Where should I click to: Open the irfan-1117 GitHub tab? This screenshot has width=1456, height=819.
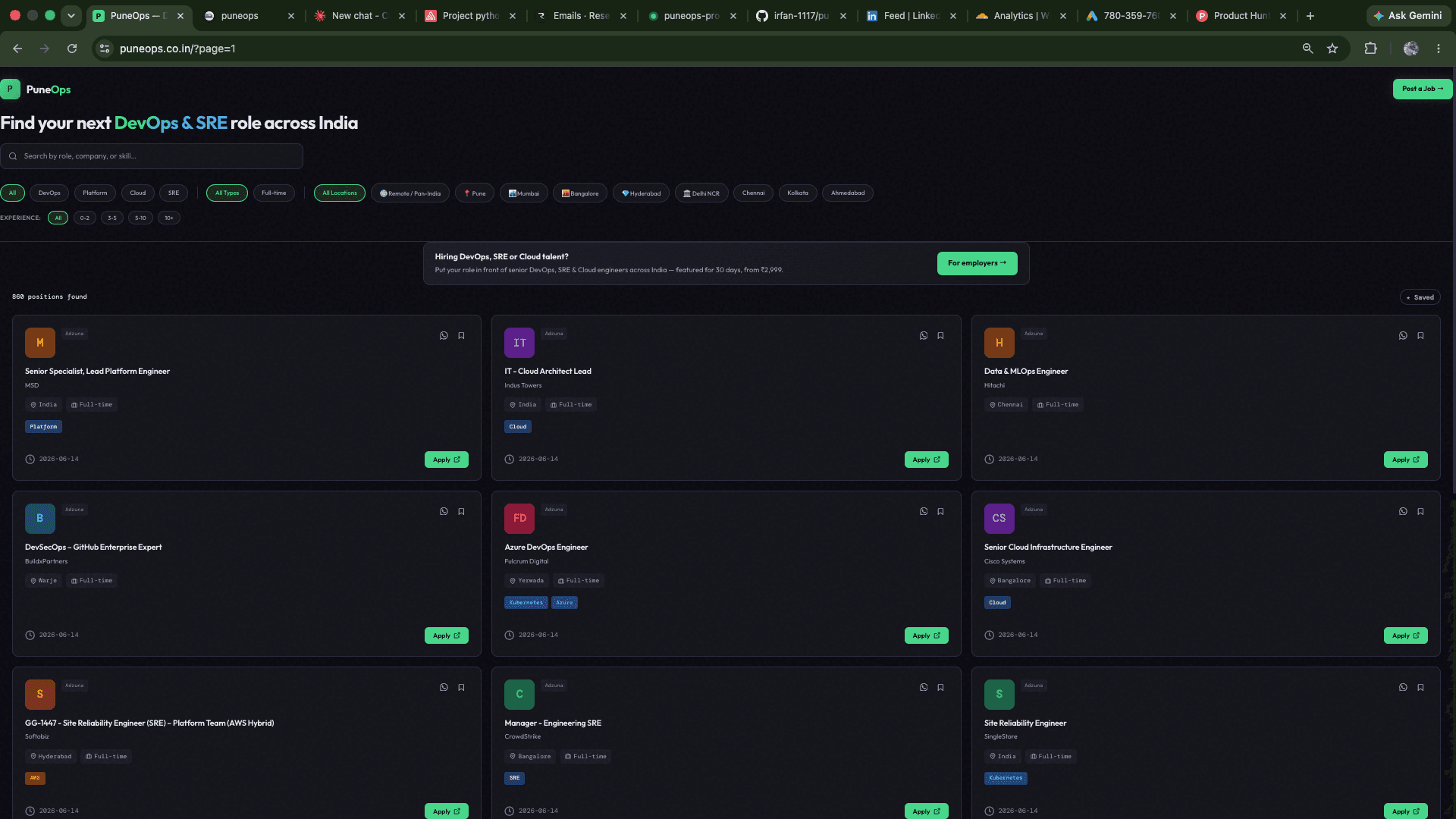coord(801,16)
